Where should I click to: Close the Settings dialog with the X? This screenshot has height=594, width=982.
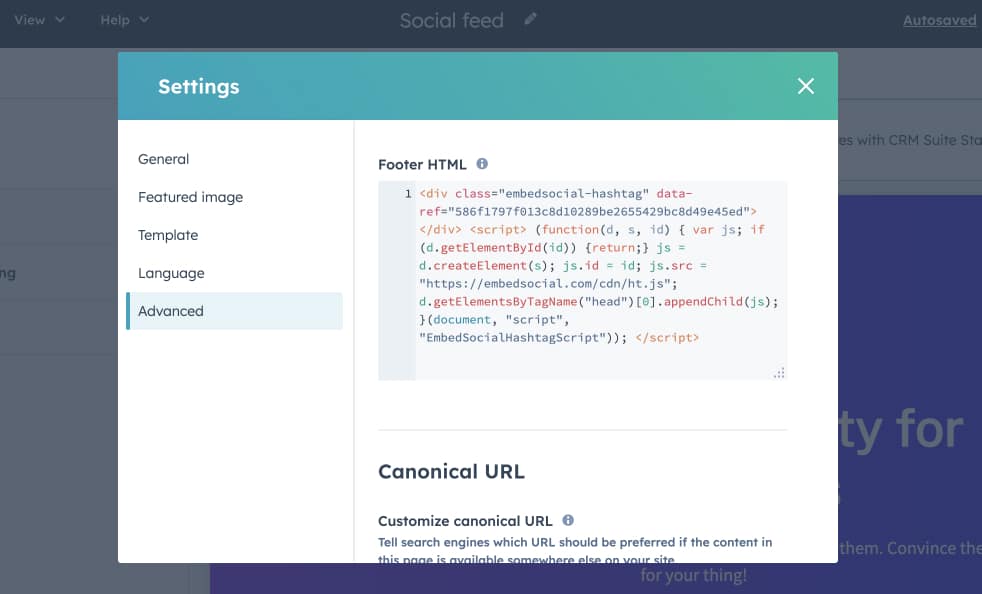pyautogui.click(x=805, y=86)
